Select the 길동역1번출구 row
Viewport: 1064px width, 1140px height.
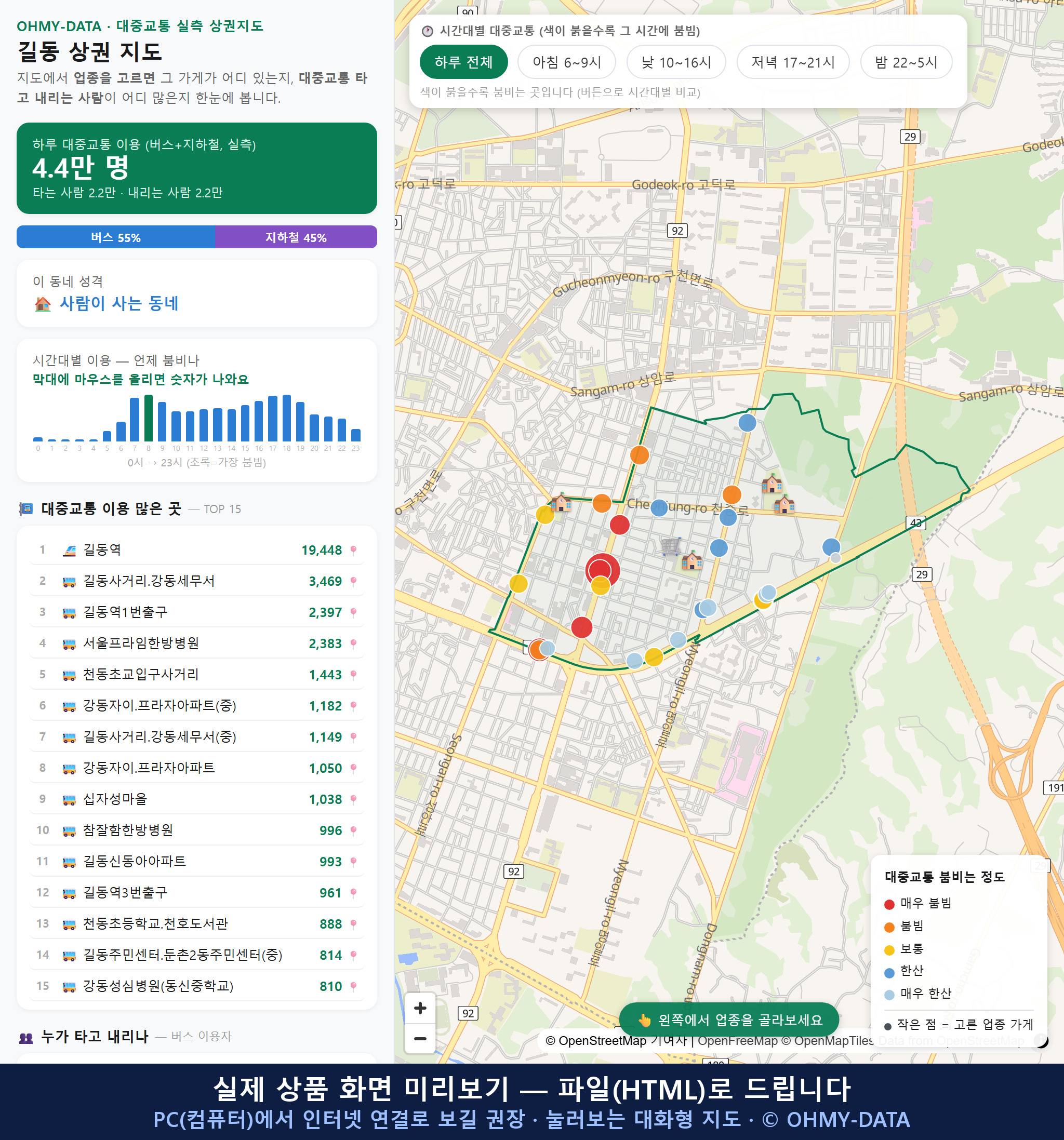pos(197,612)
